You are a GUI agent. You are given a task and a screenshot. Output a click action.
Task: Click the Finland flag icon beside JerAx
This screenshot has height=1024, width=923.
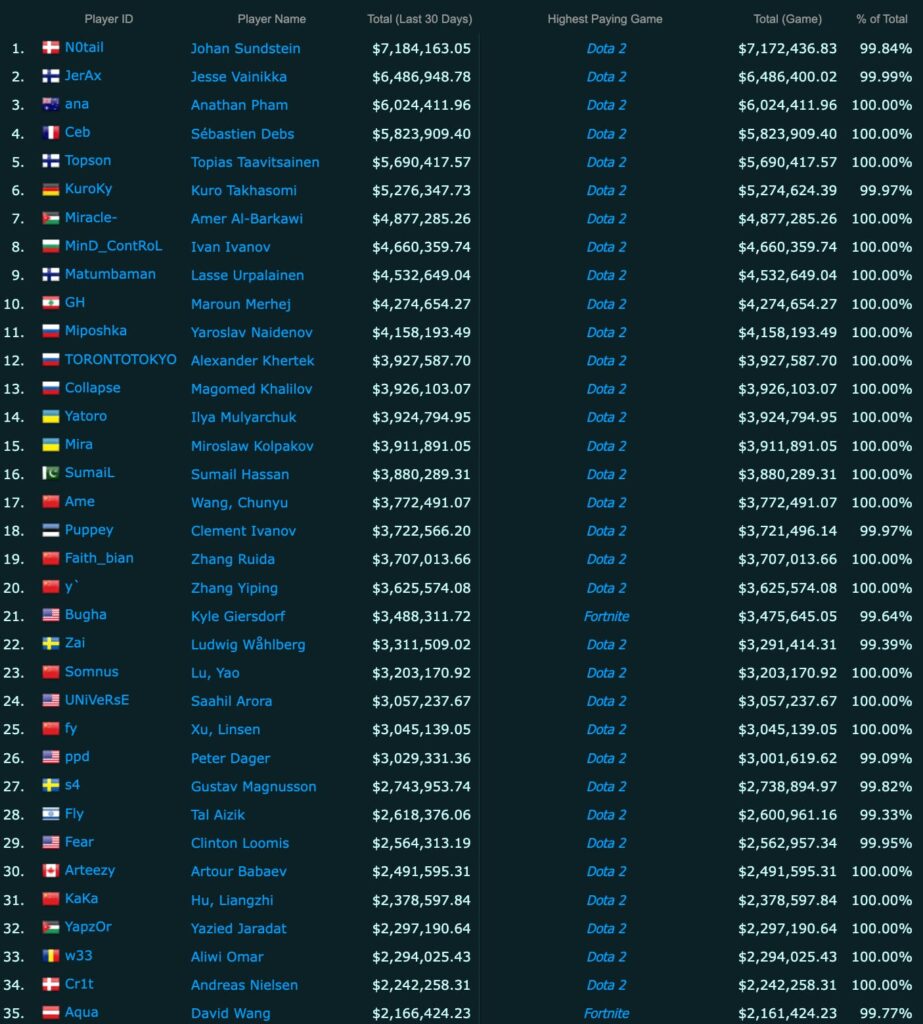(51, 76)
